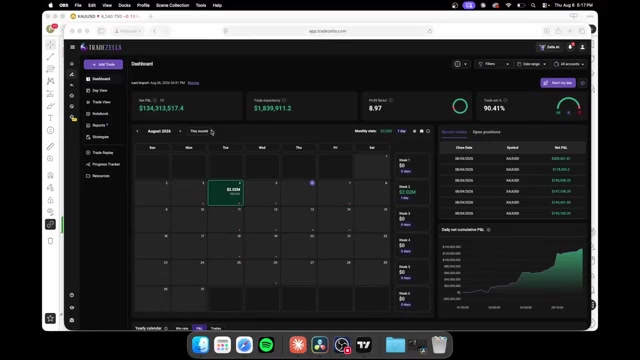
Task: Open the Zella AI assistant
Action: pos(549,47)
